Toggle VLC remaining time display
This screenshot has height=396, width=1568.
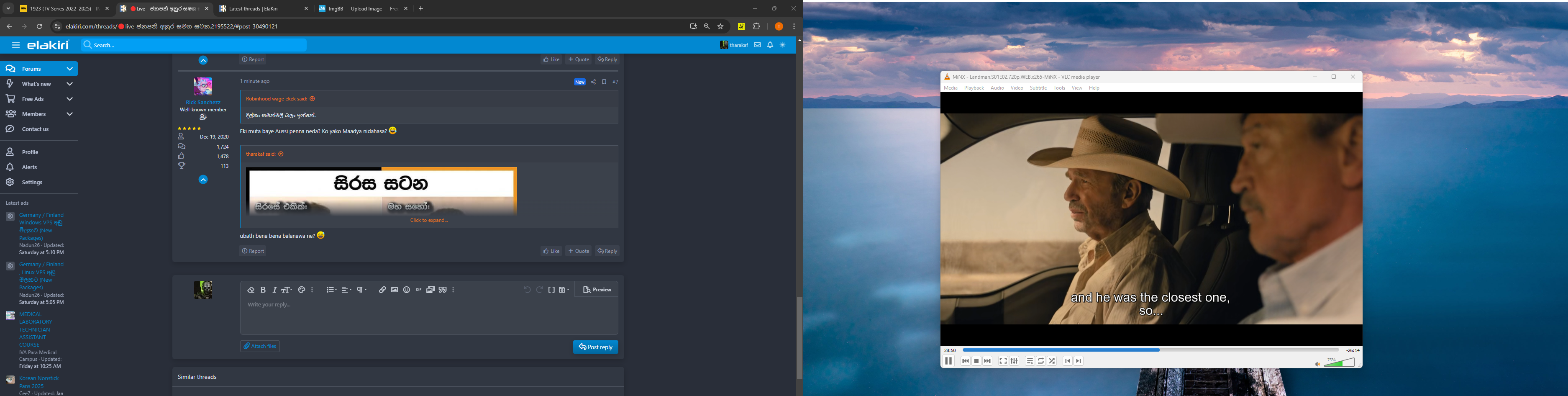pos(1353,351)
